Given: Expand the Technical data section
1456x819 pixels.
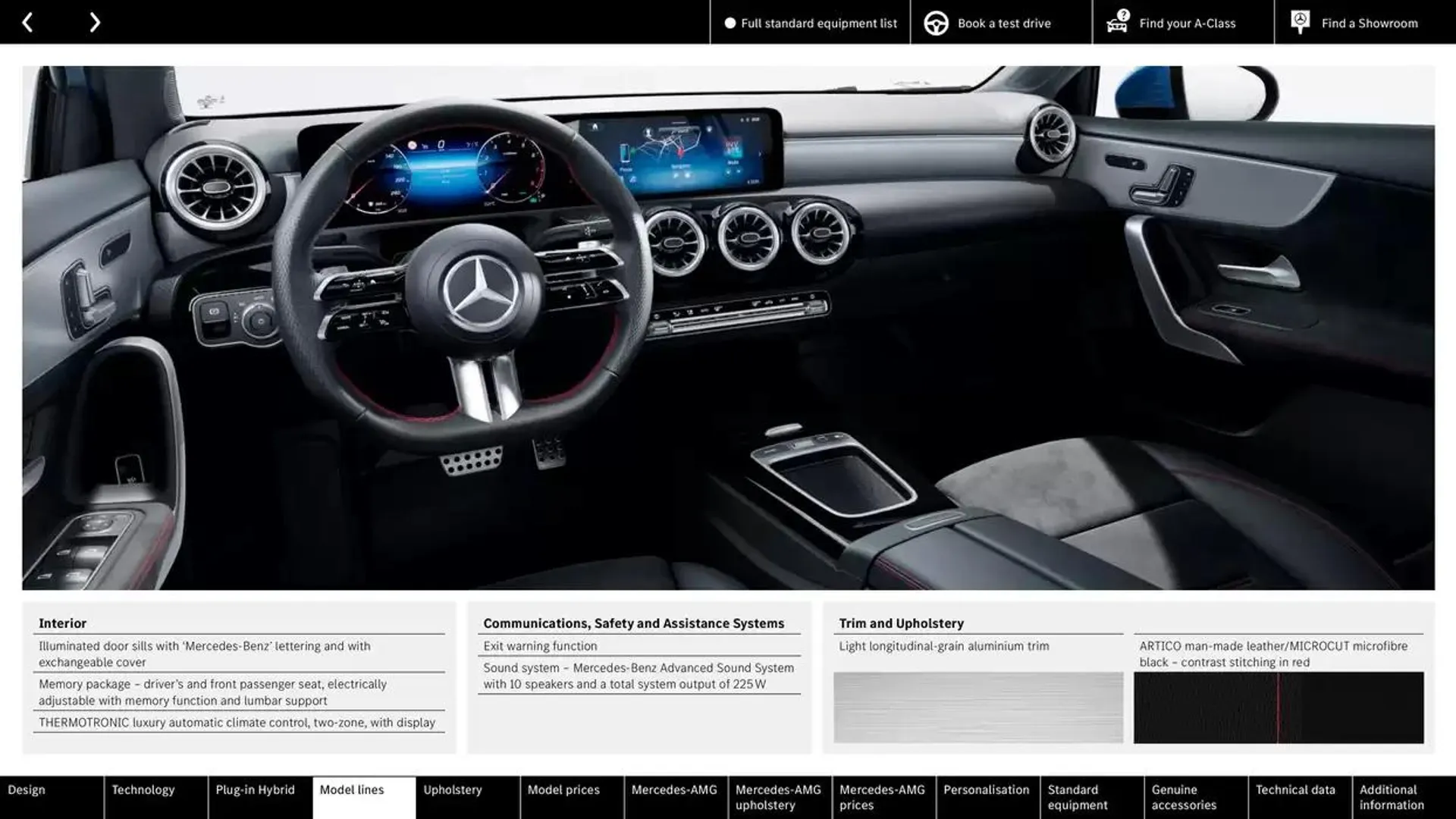Looking at the screenshot, I should click(1296, 797).
